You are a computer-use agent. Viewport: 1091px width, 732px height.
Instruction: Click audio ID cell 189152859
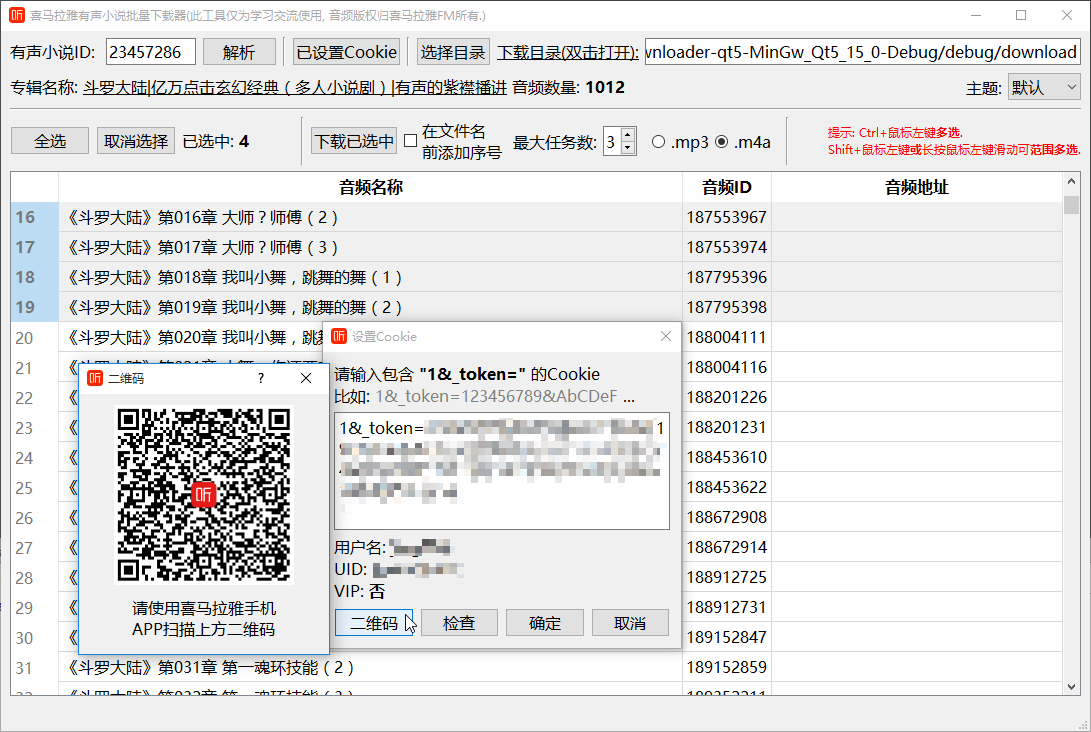pos(726,667)
